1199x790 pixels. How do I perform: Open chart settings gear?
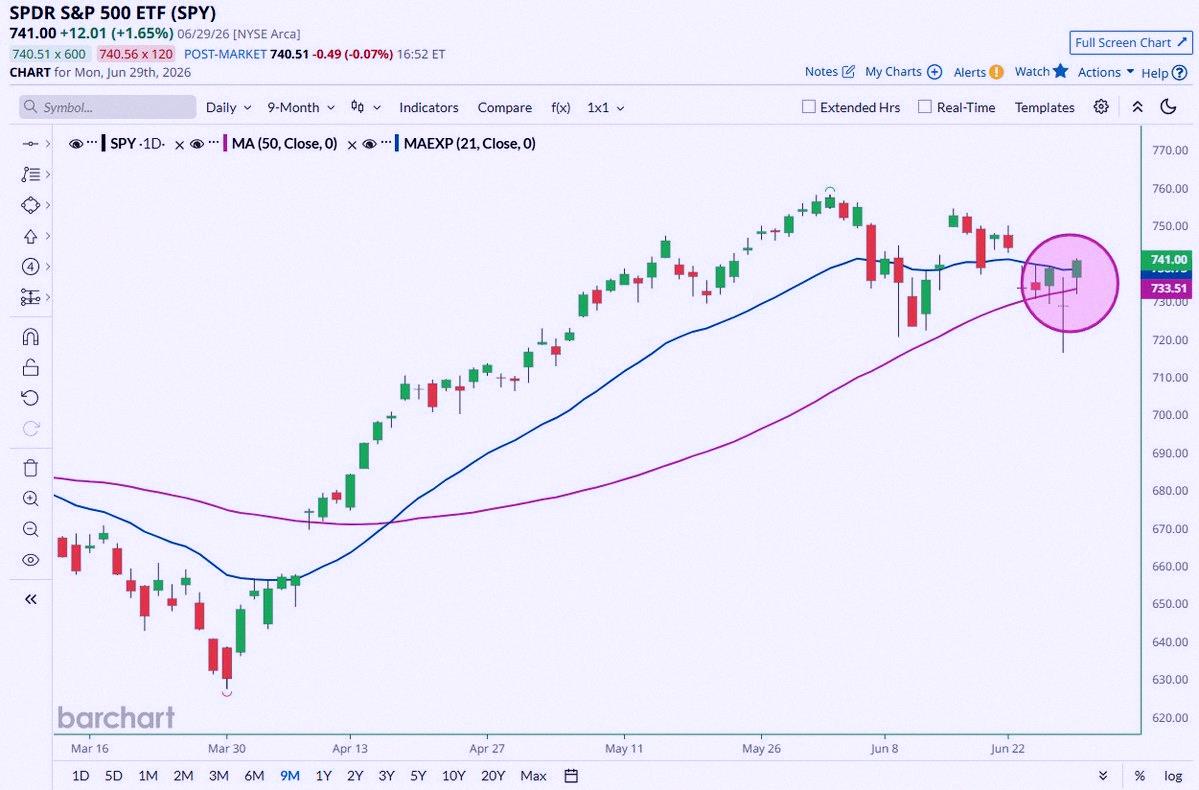click(1100, 107)
